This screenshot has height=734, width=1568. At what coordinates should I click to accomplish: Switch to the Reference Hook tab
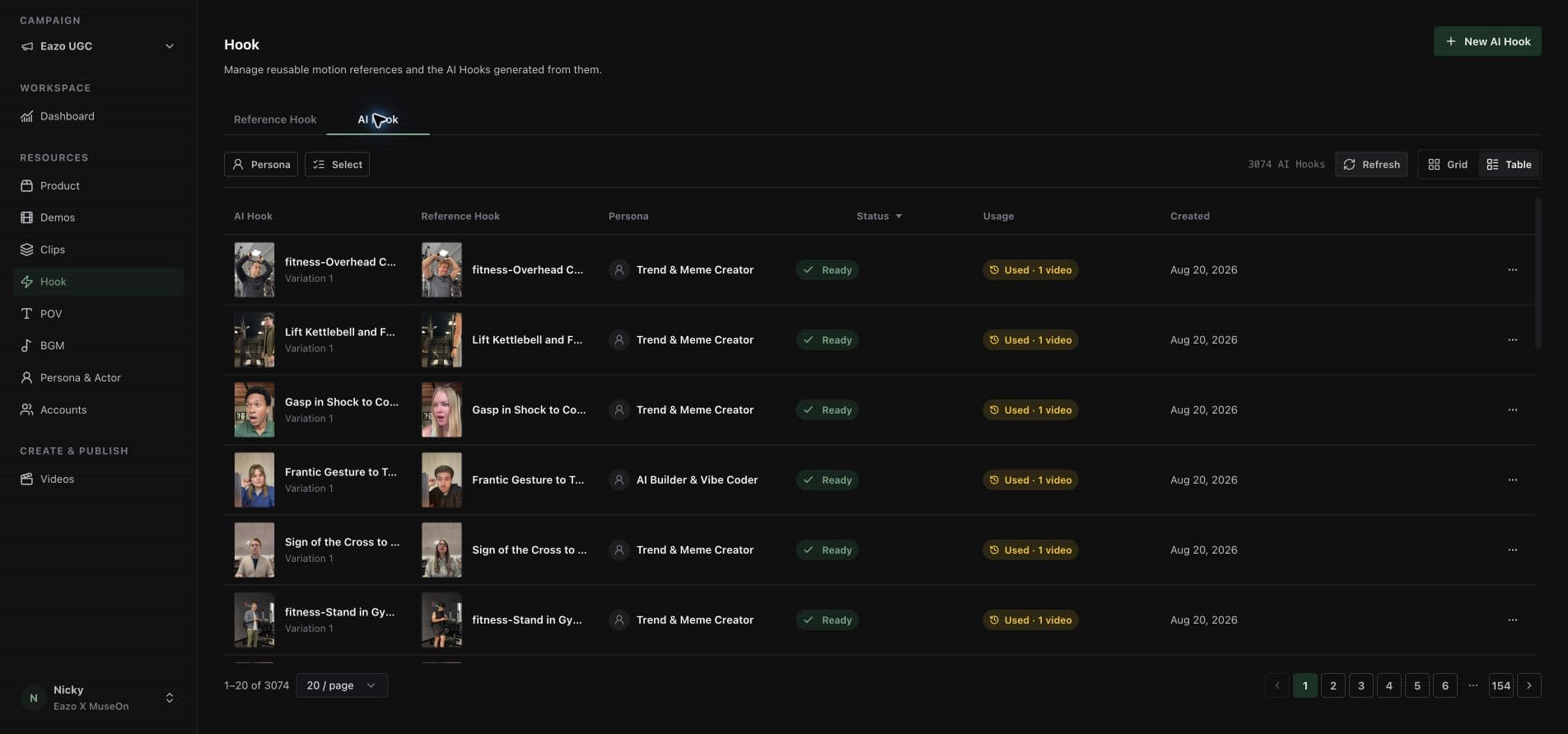(x=275, y=119)
